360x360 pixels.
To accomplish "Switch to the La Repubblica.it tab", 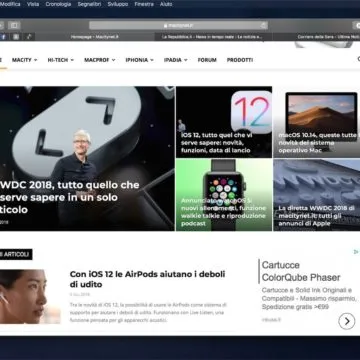I will [x=213, y=37].
